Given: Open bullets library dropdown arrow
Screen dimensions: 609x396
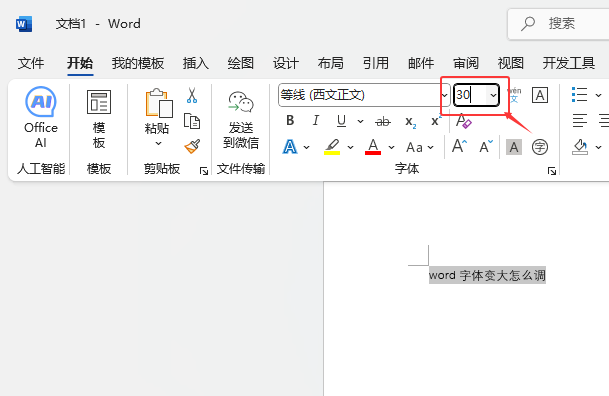Looking at the screenshot, I should pyautogui.click(x=599, y=95).
